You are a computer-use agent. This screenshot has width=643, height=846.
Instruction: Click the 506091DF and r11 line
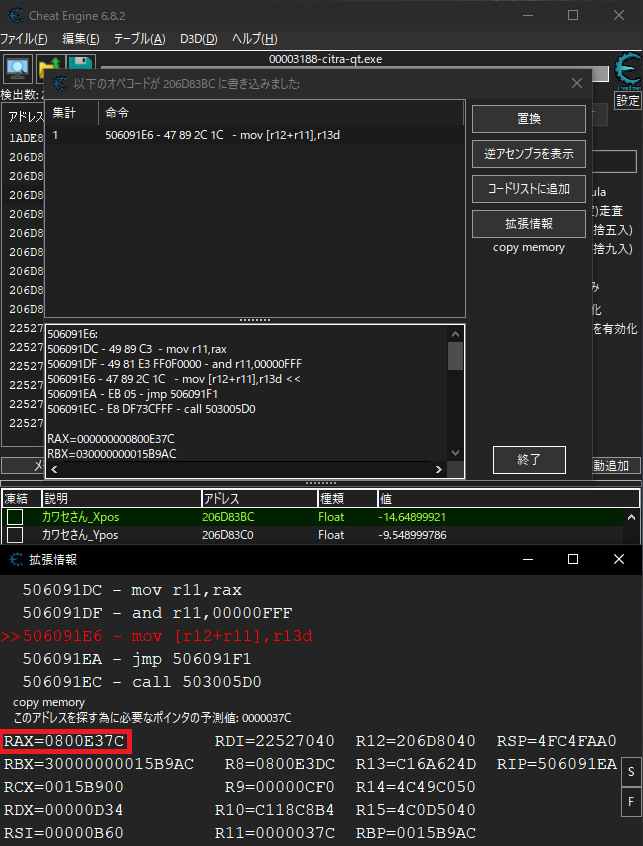[157, 613]
